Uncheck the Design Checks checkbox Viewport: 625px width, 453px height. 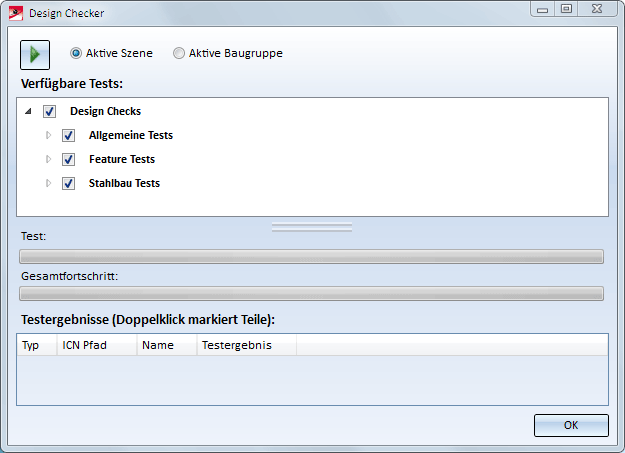[49, 112]
